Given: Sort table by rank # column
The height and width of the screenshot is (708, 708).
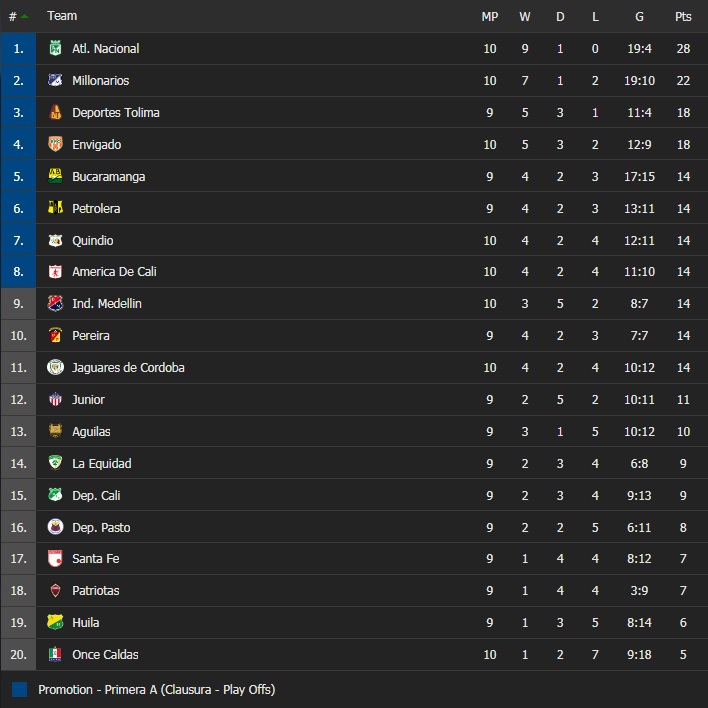Looking at the screenshot, I should click(x=13, y=16).
